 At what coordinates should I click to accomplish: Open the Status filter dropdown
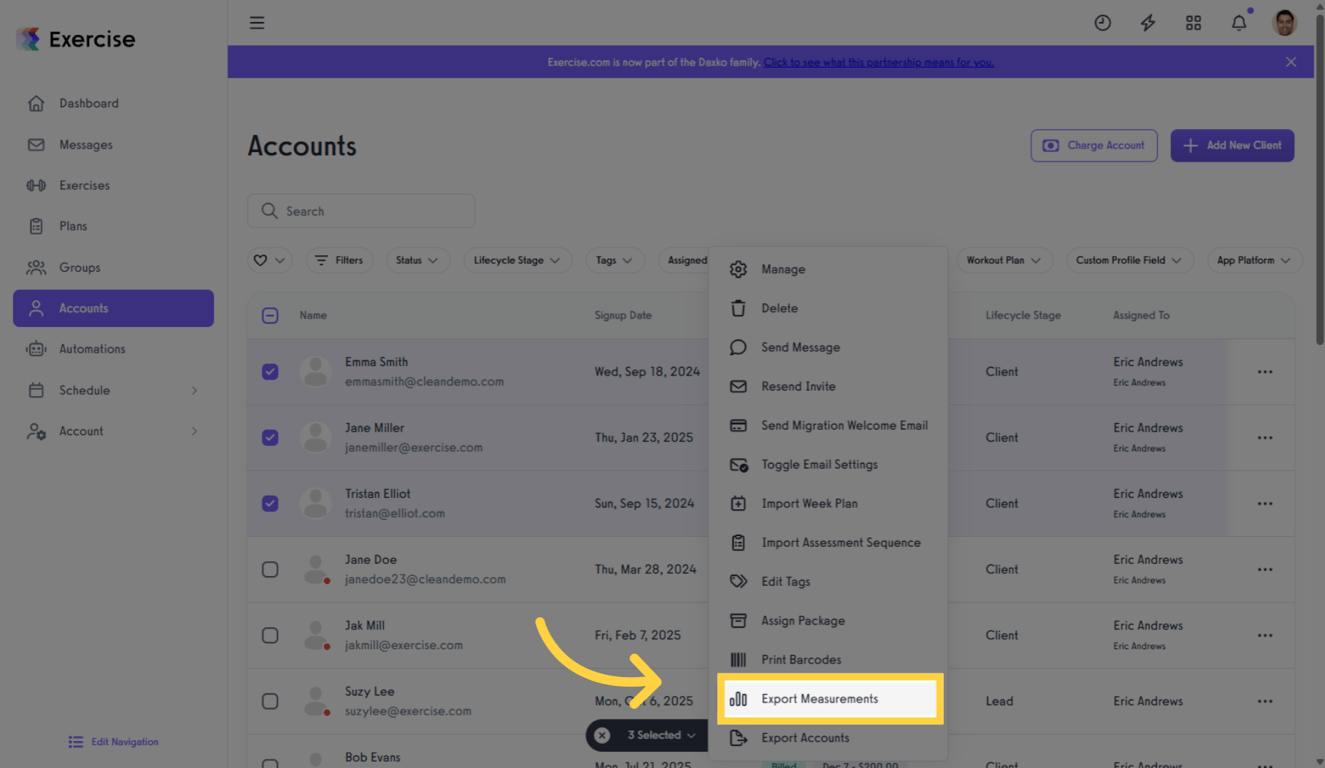[418, 260]
